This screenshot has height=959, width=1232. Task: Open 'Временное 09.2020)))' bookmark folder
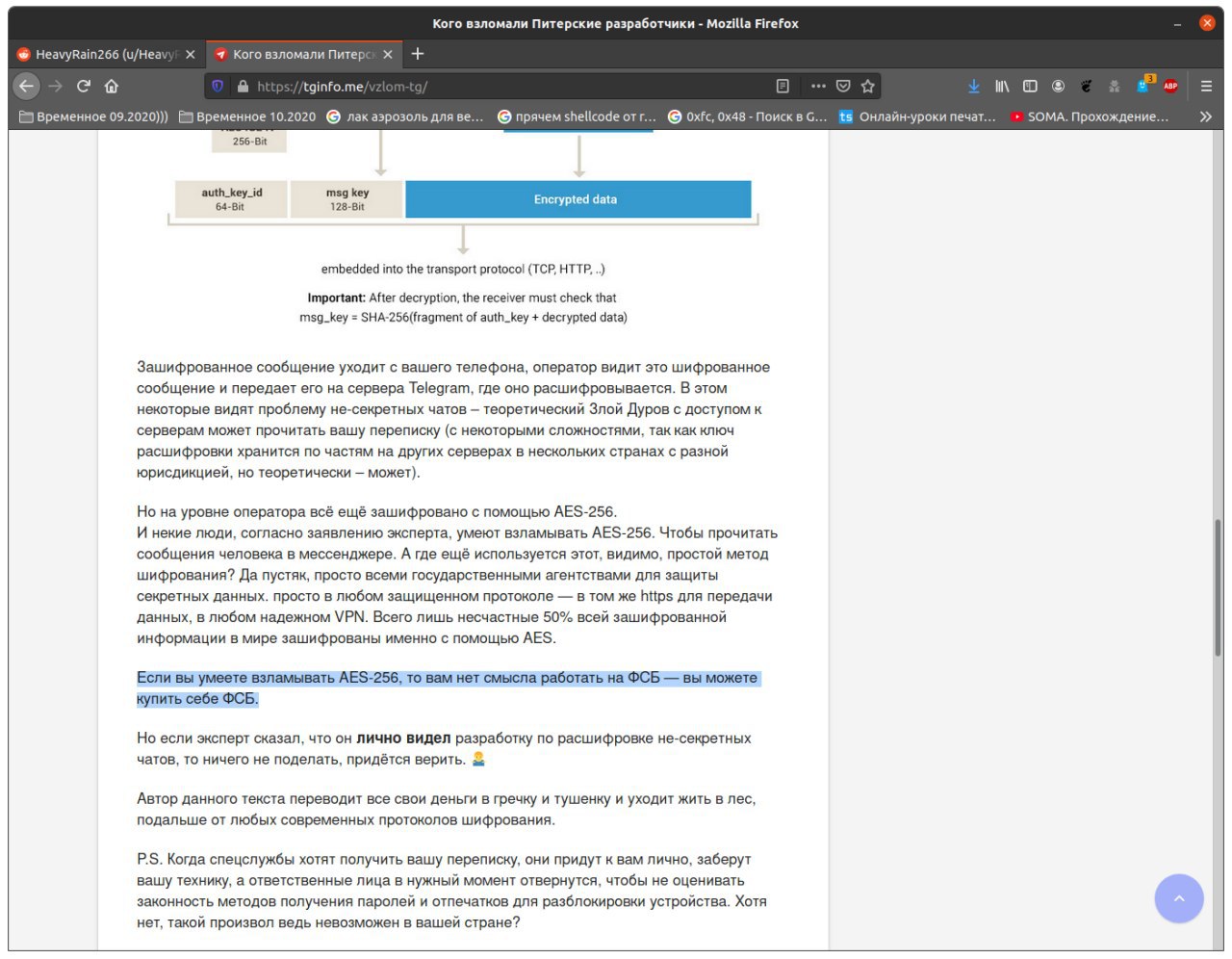(x=93, y=117)
